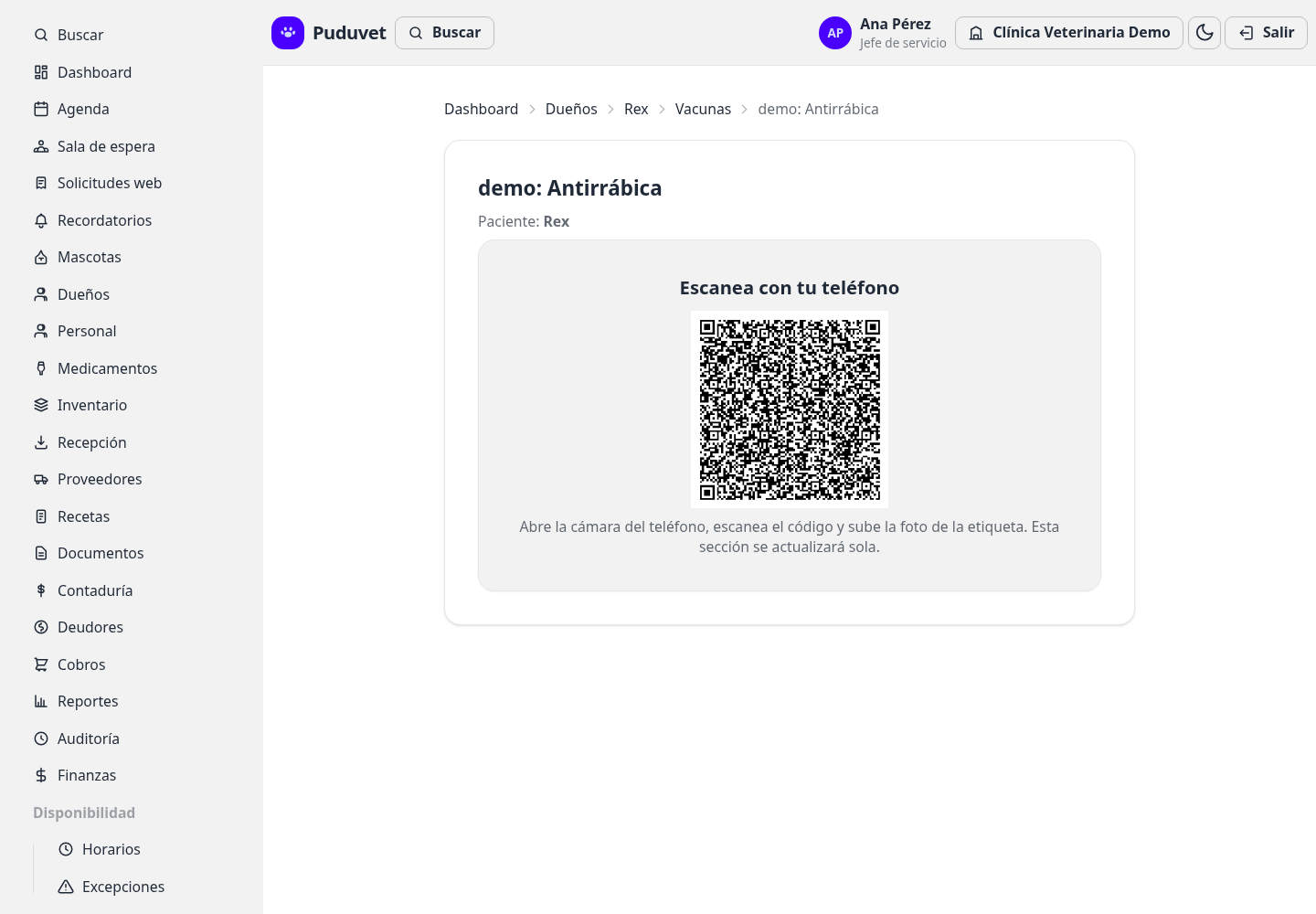The width and height of the screenshot is (1316, 914).
Task: Click the 'Jefe de servicio' role text
Action: 903,43
